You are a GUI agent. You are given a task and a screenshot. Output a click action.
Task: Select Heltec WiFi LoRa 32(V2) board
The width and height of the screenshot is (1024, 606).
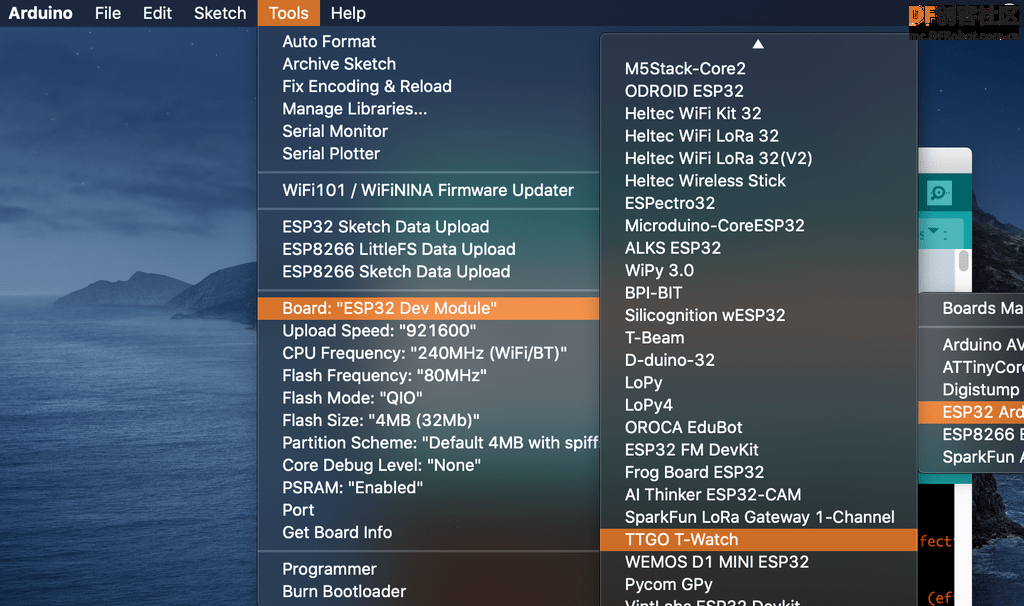coord(759,158)
